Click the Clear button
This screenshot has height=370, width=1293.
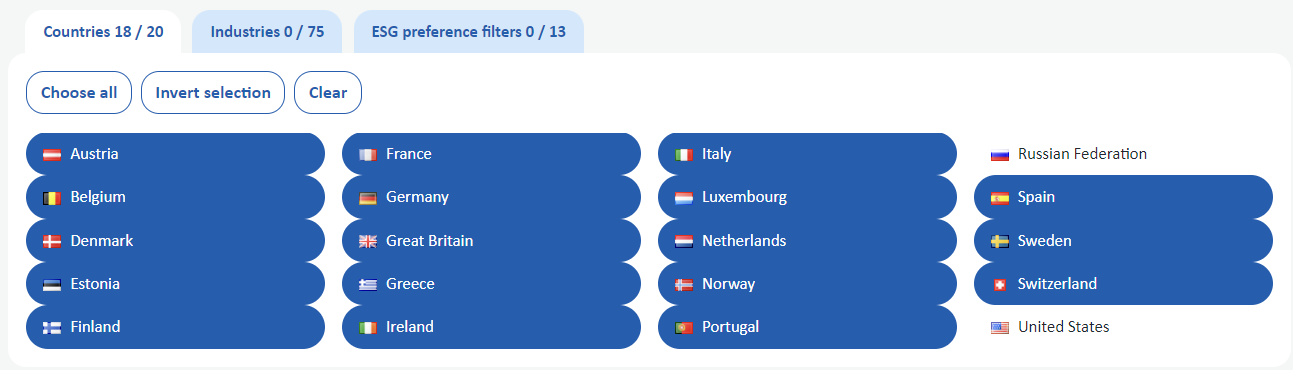[x=328, y=92]
